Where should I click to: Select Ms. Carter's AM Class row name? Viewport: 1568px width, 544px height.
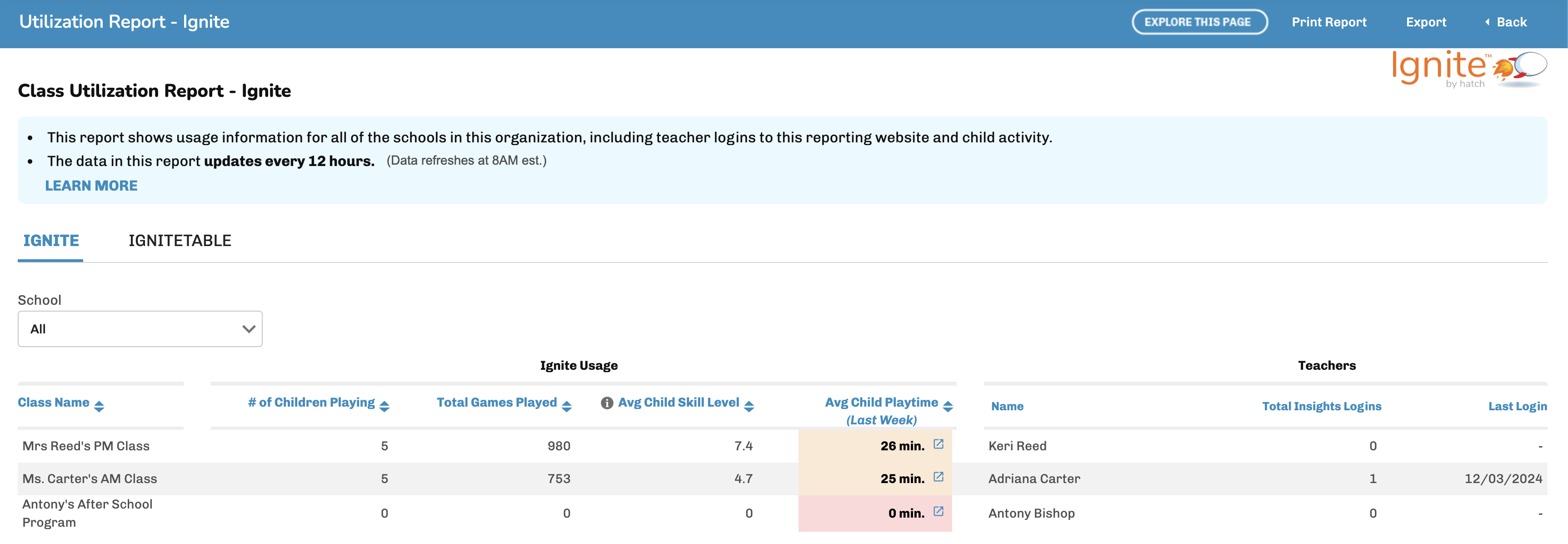click(x=90, y=479)
